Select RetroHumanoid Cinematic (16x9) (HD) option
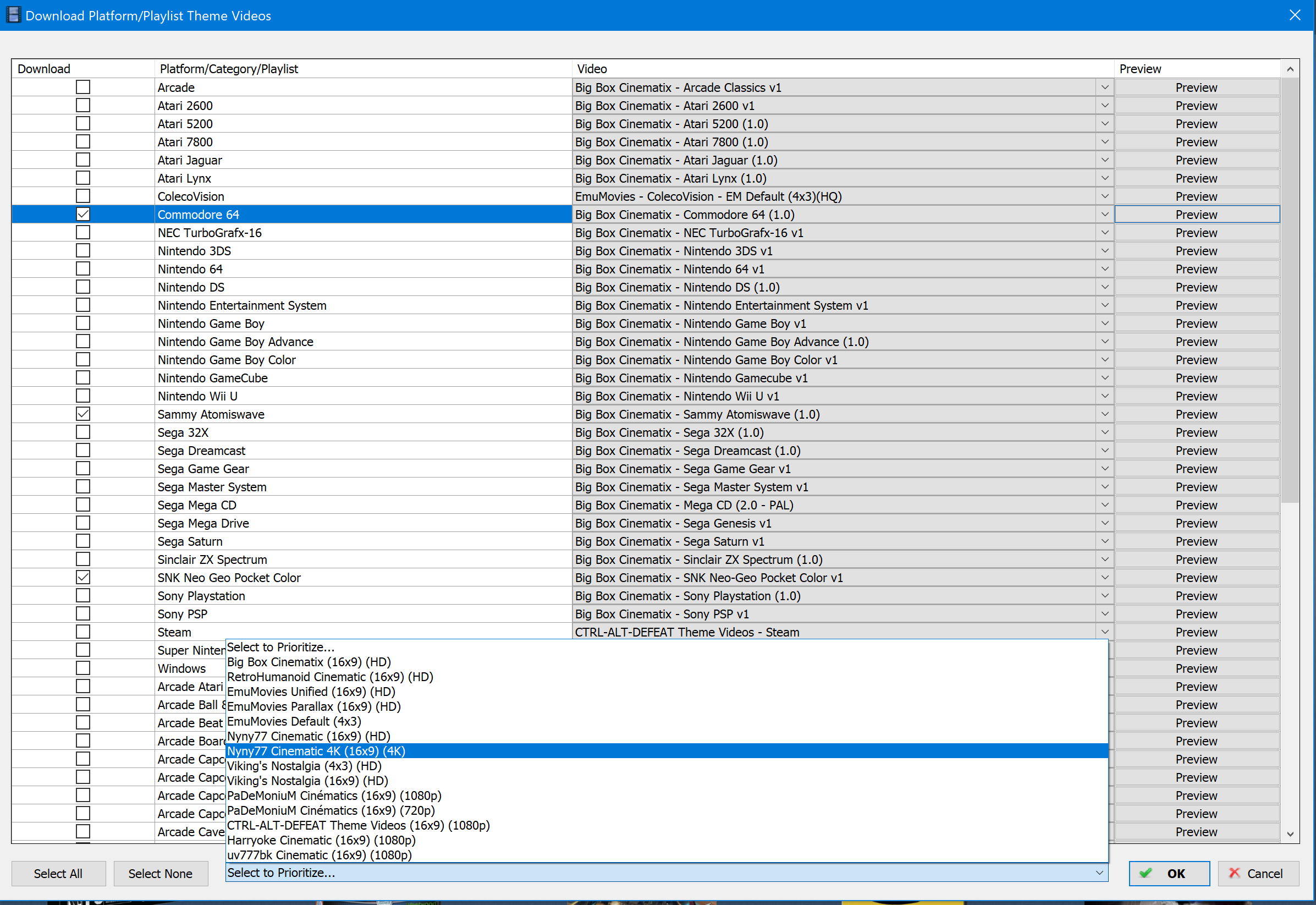The width and height of the screenshot is (1316, 905). (667, 677)
